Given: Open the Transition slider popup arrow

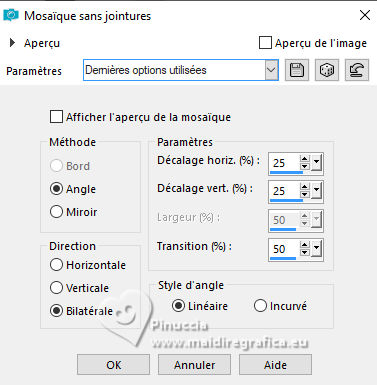Looking at the screenshot, I should pos(316,249).
